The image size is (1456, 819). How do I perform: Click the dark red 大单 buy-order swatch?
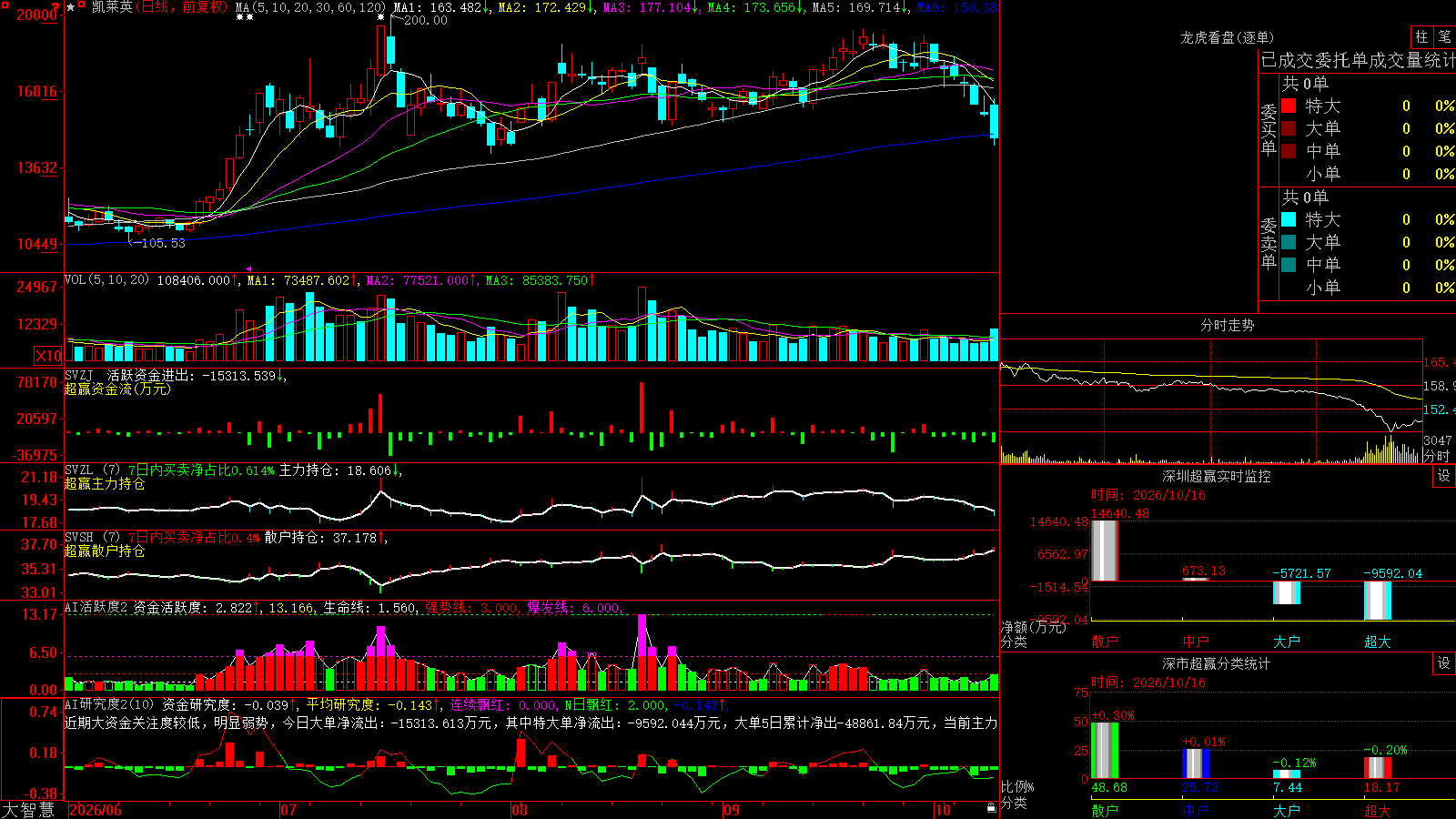[1289, 128]
